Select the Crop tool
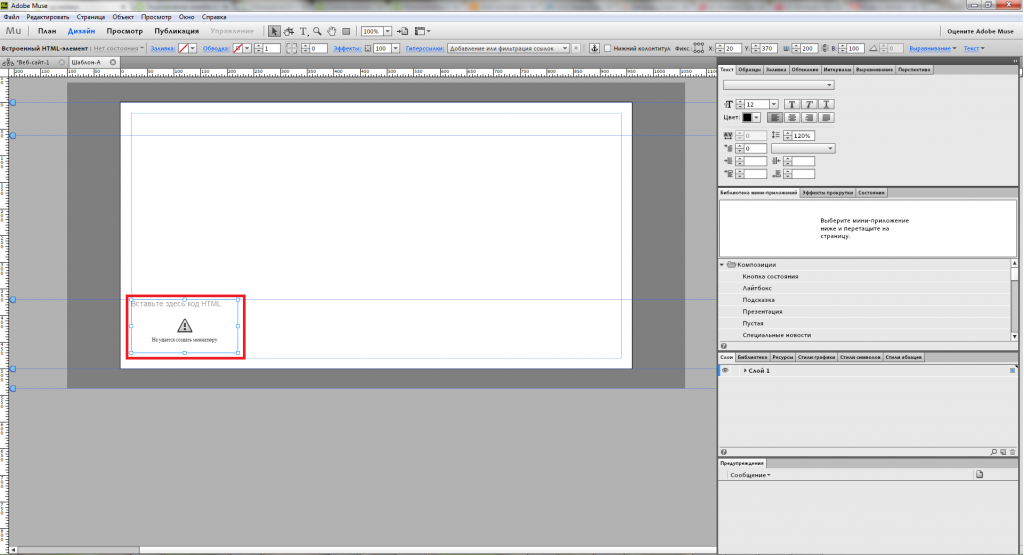Screen dimensions: 1024x555 [x=289, y=31]
